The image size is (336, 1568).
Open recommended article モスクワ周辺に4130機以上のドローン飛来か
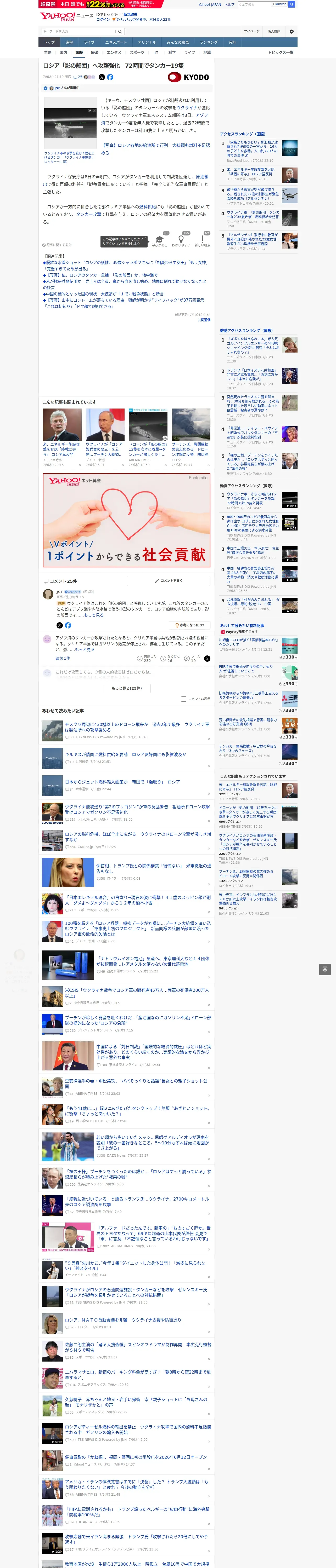click(x=137, y=727)
